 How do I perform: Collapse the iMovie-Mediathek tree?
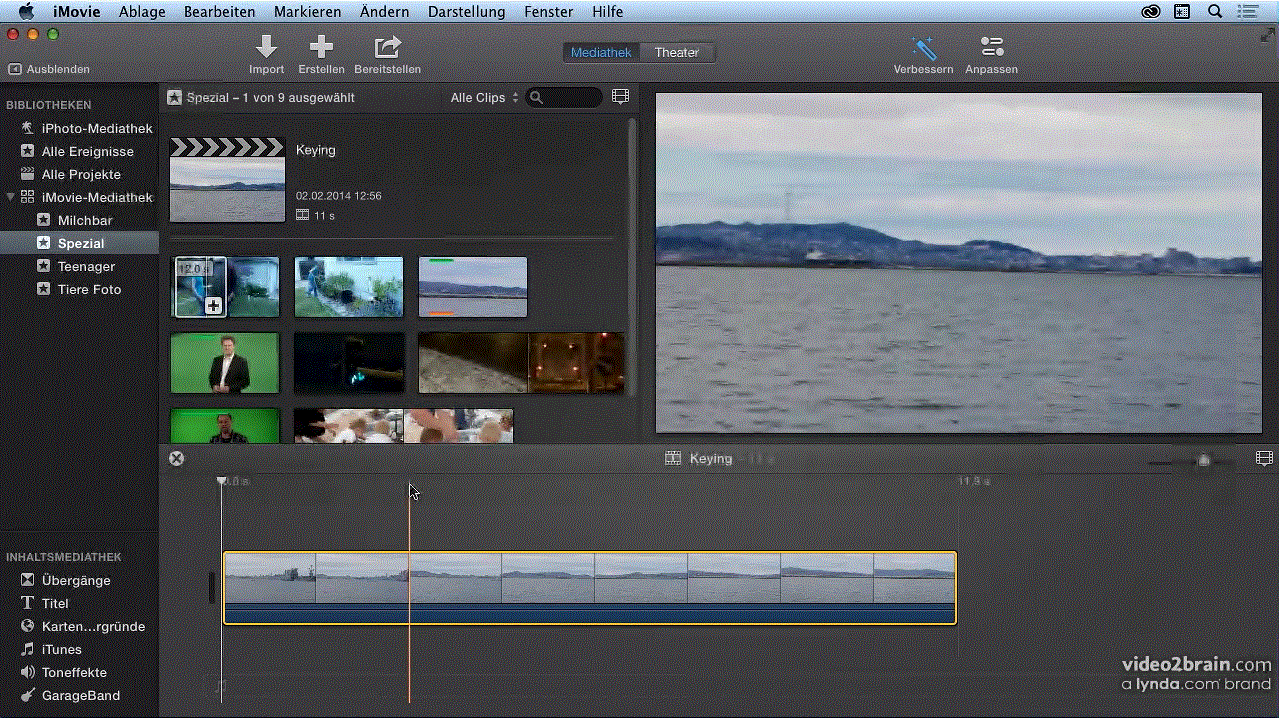tap(10, 197)
